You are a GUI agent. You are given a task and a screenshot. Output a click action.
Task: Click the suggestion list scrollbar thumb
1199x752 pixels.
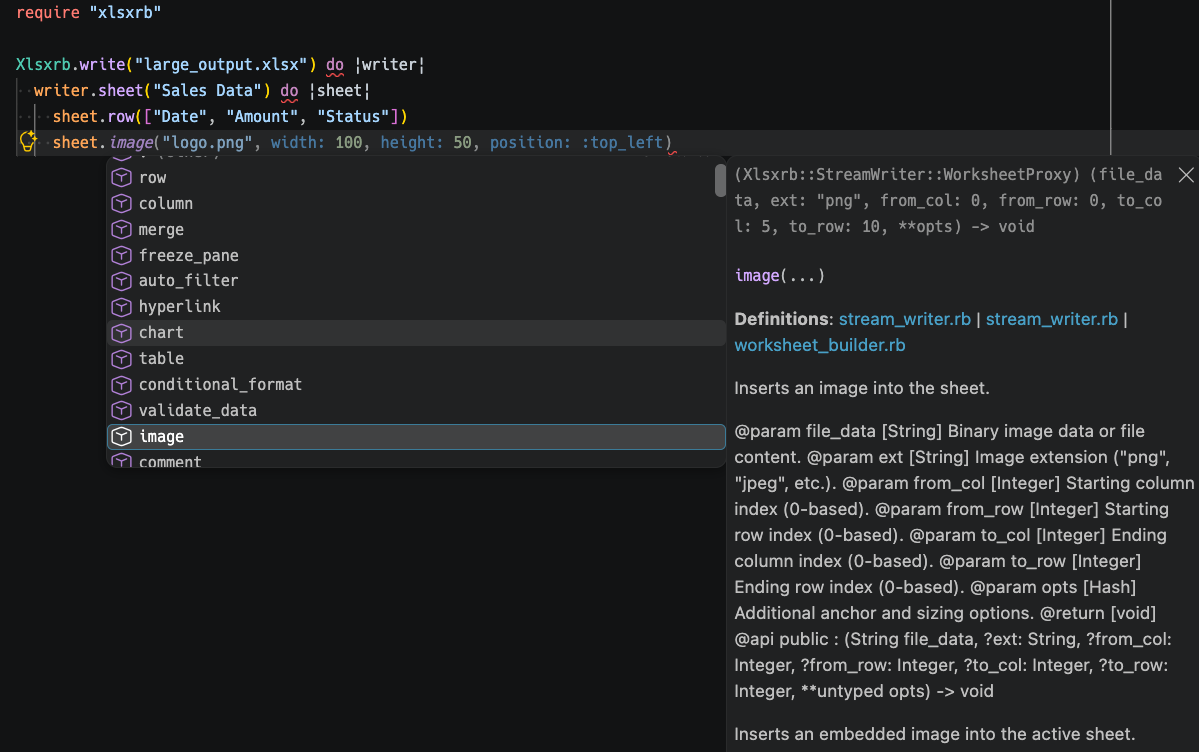point(720,181)
